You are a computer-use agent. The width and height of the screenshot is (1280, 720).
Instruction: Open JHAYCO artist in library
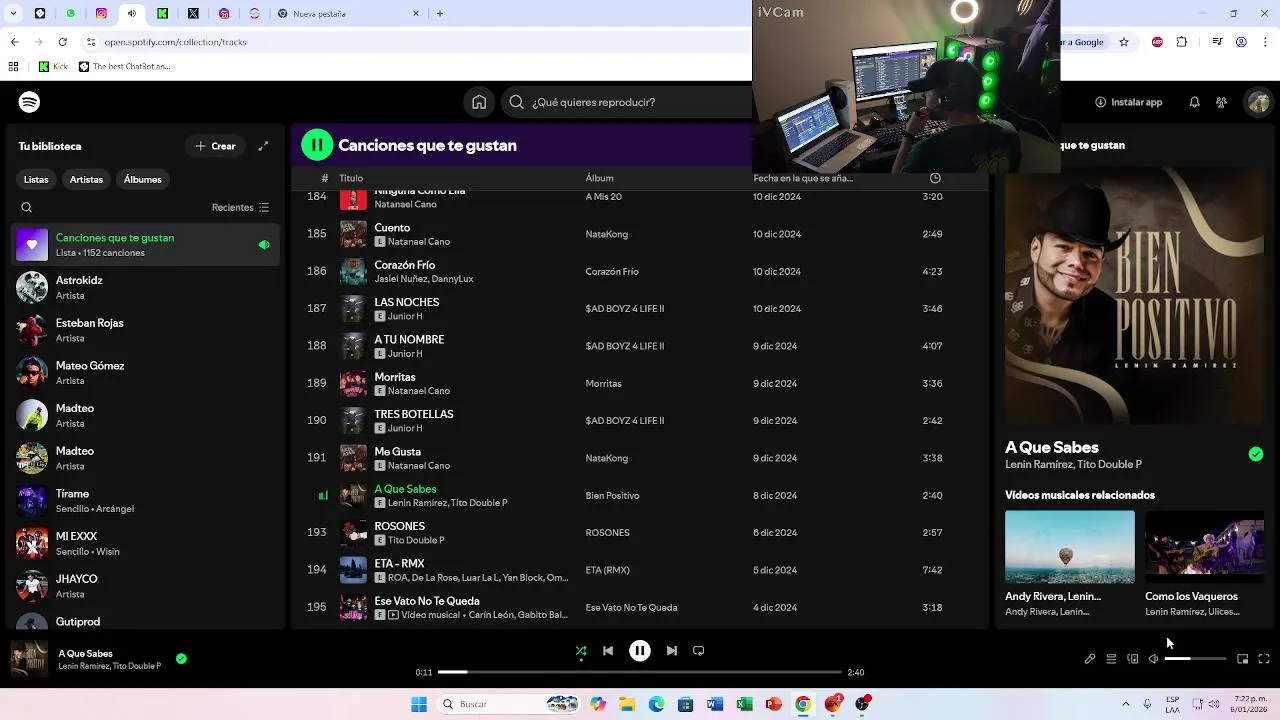145,586
